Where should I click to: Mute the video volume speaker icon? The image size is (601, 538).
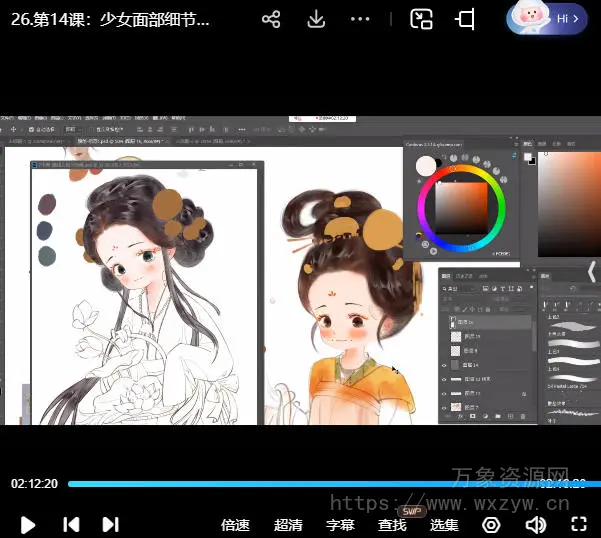coord(536,524)
